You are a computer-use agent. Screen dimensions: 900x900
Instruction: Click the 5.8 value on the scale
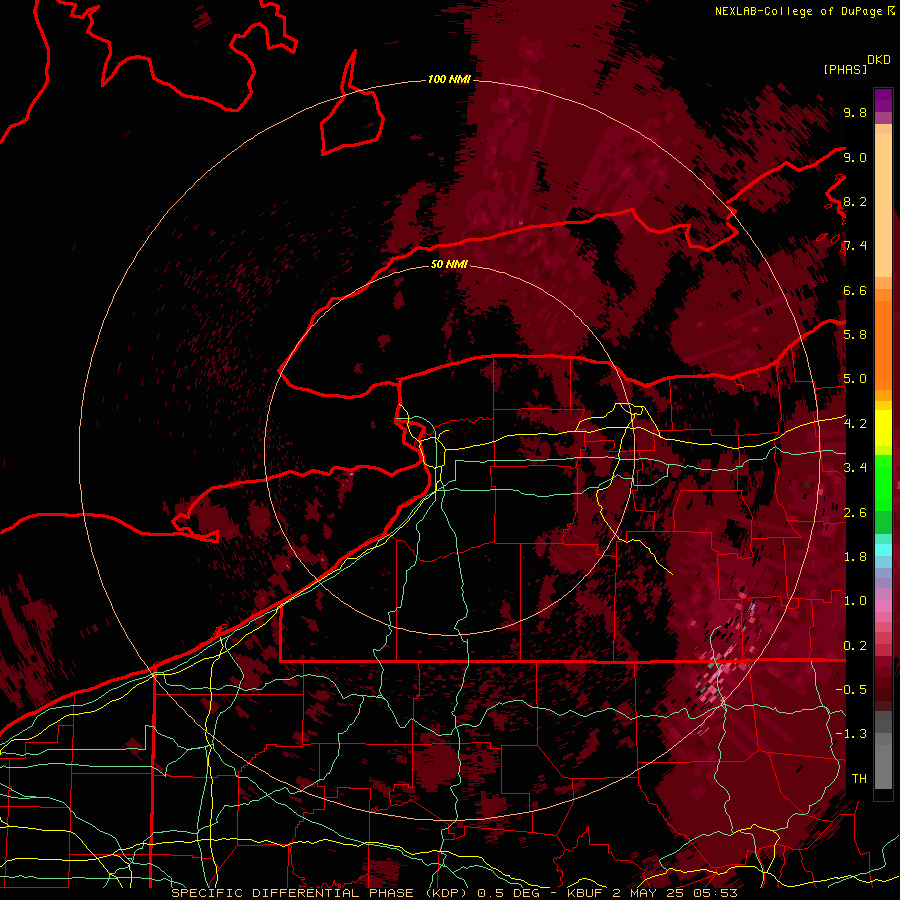[x=855, y=334]
